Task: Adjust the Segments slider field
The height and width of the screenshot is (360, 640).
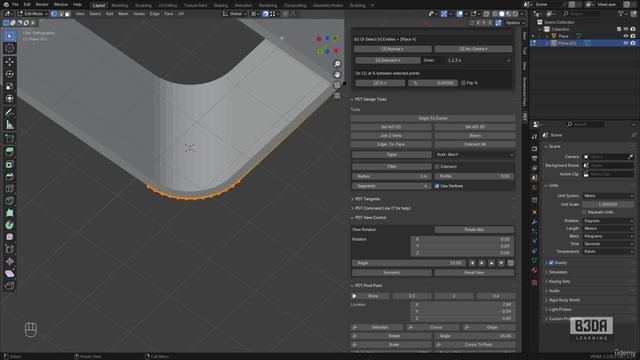Action: pos(391,186)
